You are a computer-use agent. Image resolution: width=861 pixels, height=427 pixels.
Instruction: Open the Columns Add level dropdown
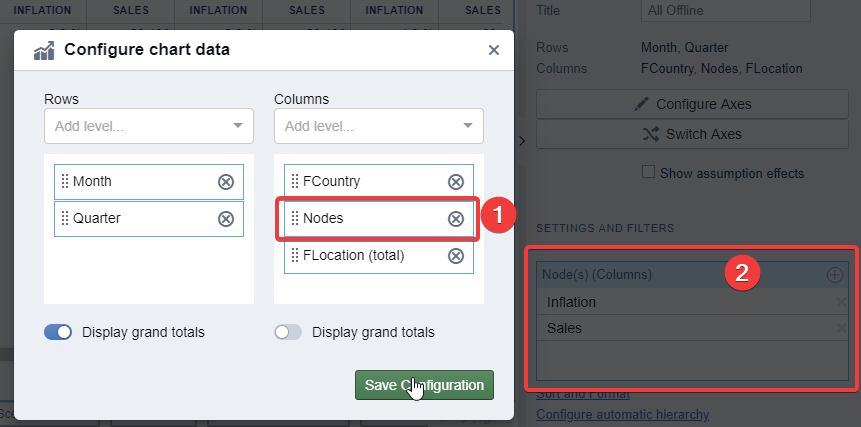[379, 126]
